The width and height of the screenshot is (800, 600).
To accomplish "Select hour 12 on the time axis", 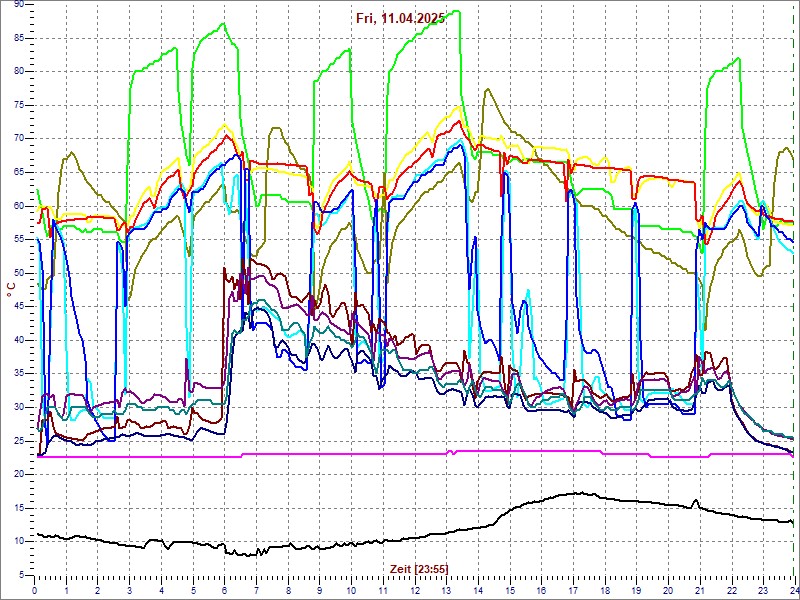I will [415, 590].
